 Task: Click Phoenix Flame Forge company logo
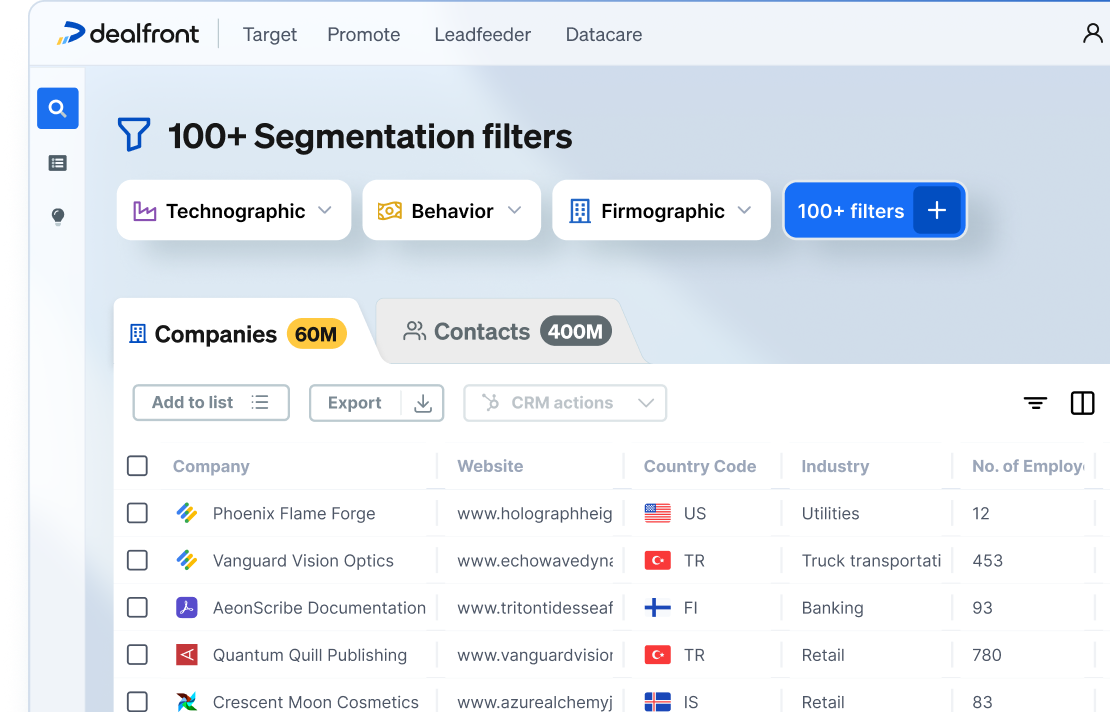coord(187,513)
